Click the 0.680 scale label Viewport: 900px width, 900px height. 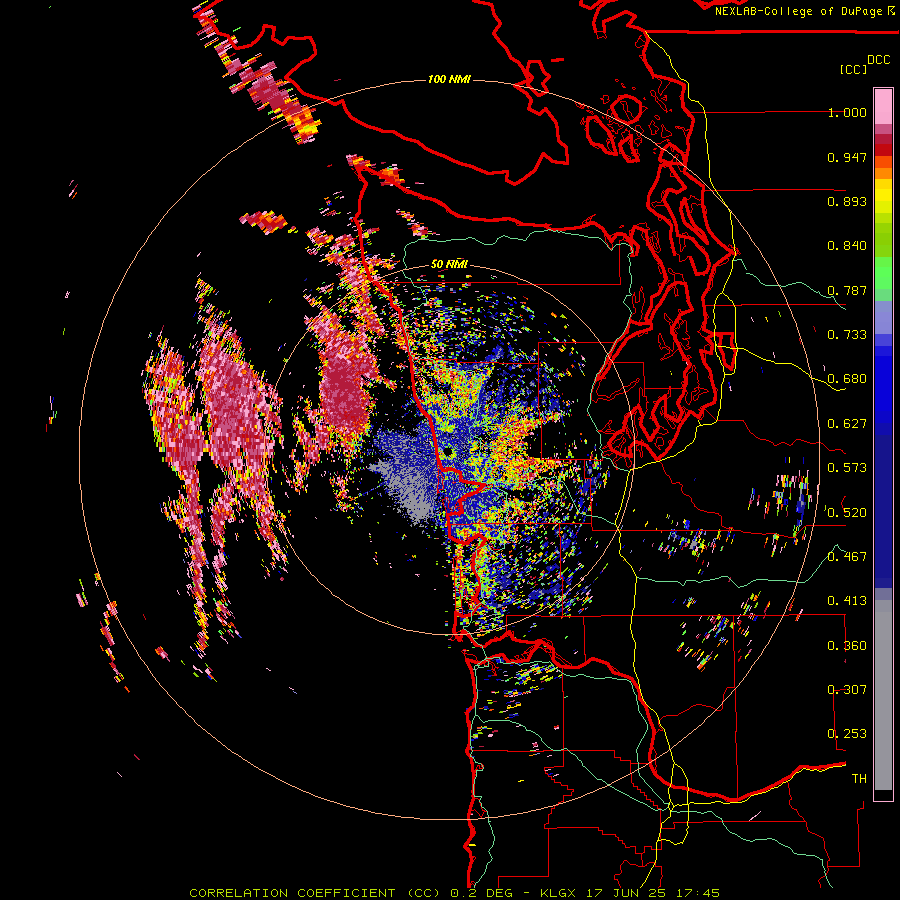coord(847,379)
